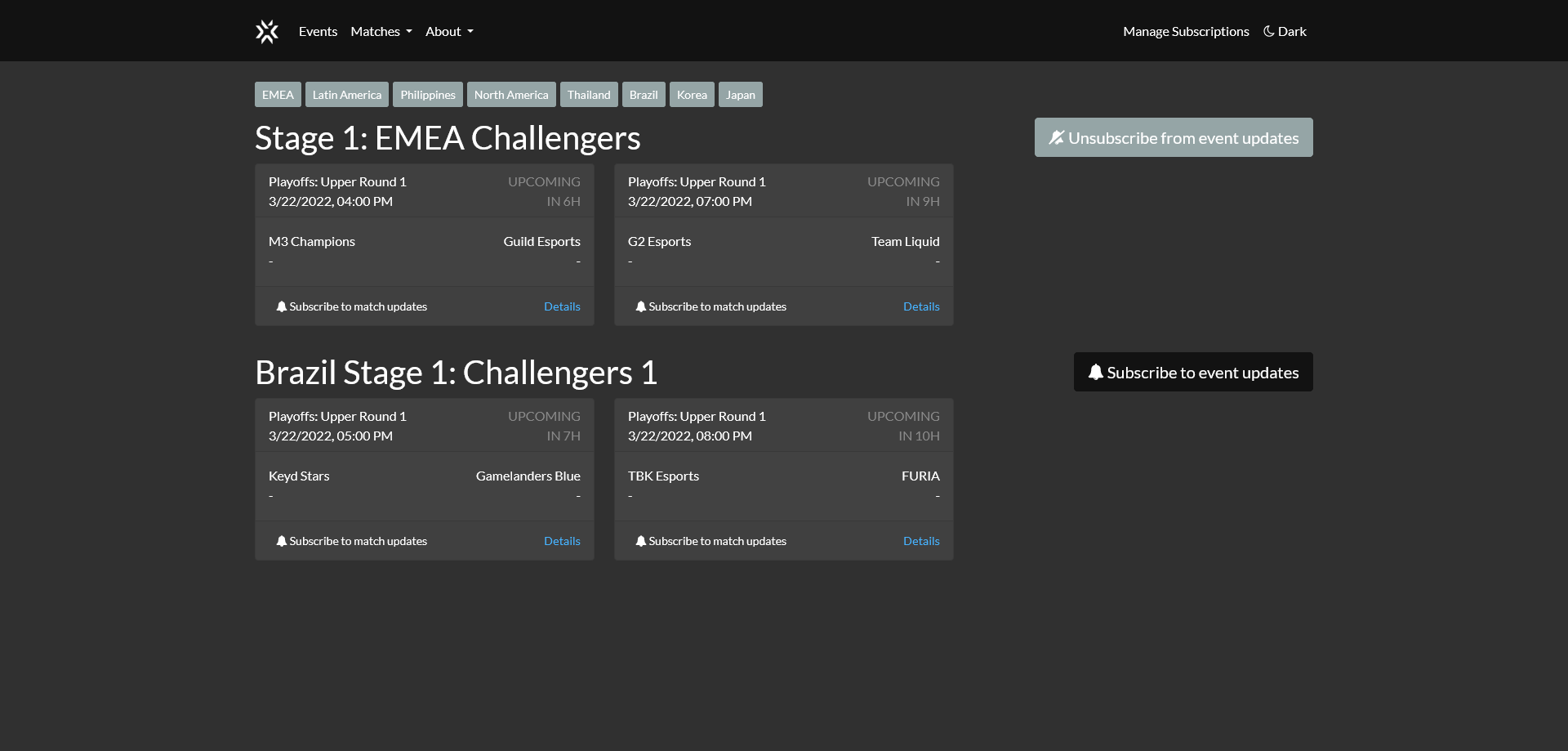Click the FURIA team name
This screenshot has height=751, width=1568.
920,476
